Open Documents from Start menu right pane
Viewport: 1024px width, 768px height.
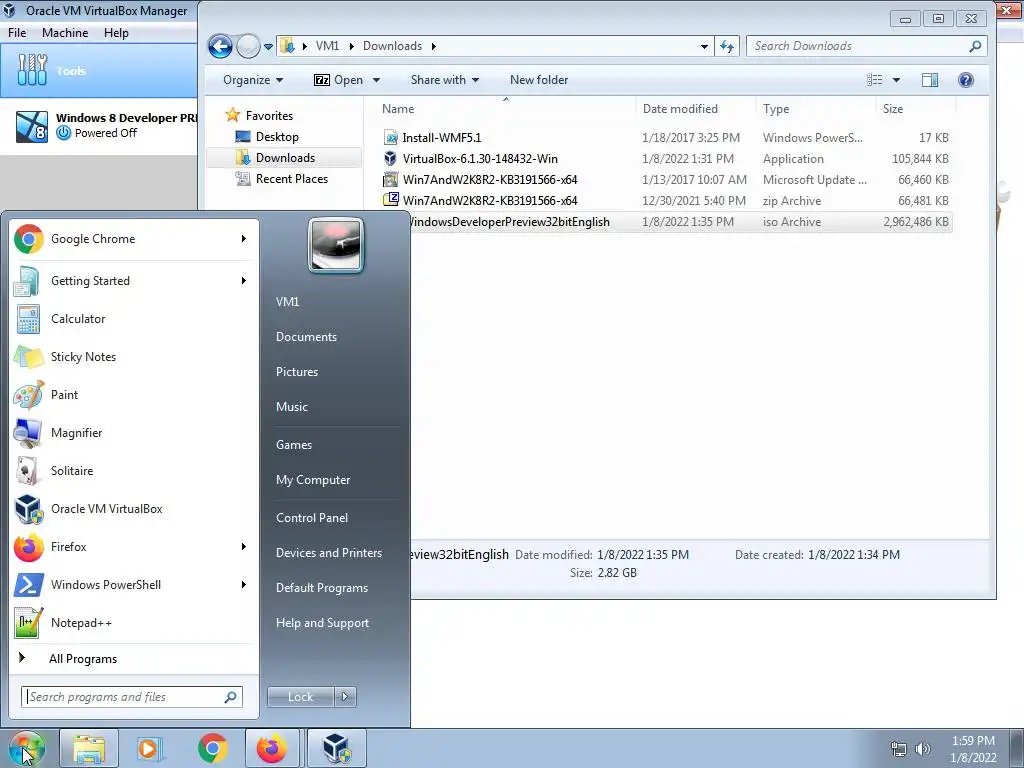(306, 337)
